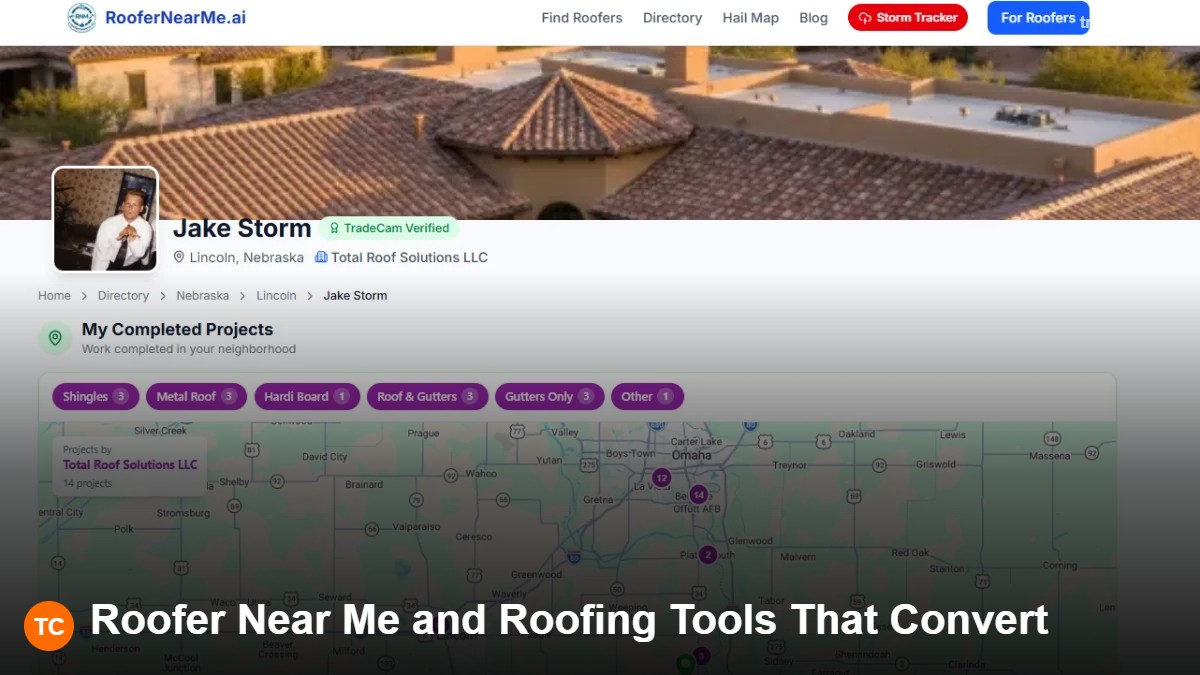This screenshot has height=675, width=1200.
Task: Click the Nebraska breadcrumb link
Action: [x=203, y=296]
